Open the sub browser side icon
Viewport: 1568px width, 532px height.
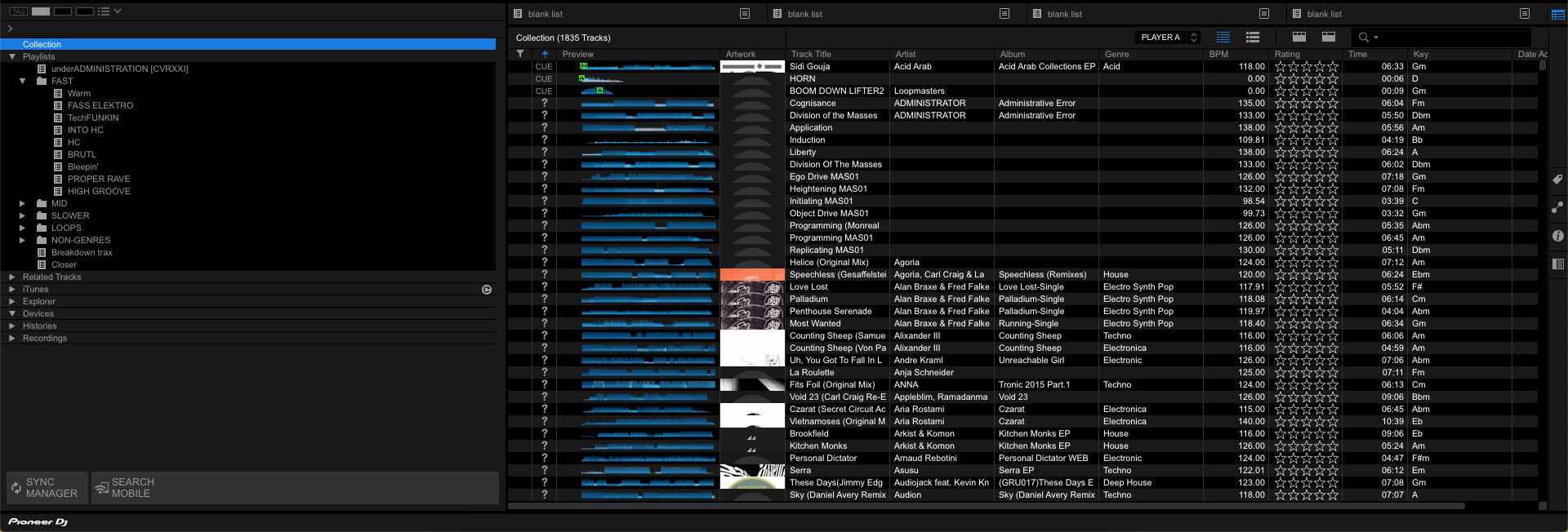point(1558,264)
